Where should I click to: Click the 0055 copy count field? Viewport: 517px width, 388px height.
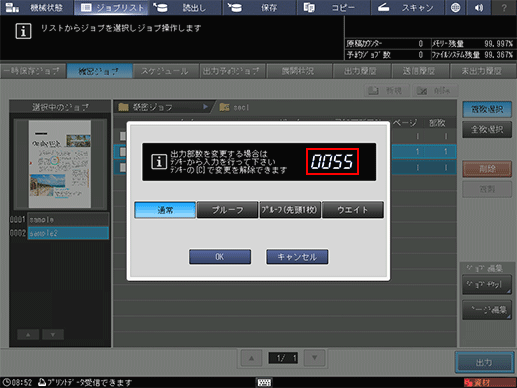[332, 162]
